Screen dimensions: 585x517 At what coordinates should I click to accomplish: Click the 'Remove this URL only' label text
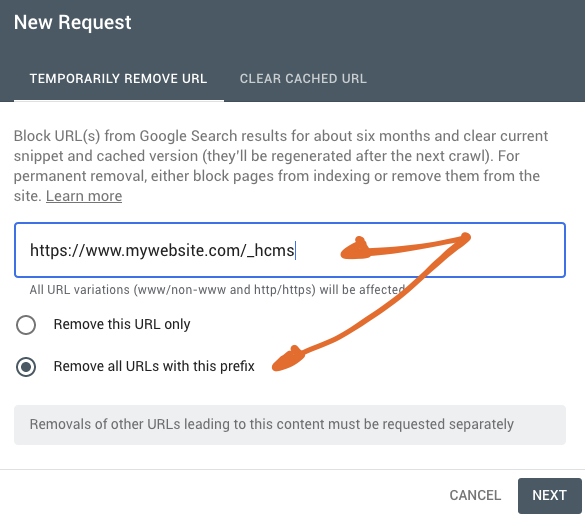[122, 324]
